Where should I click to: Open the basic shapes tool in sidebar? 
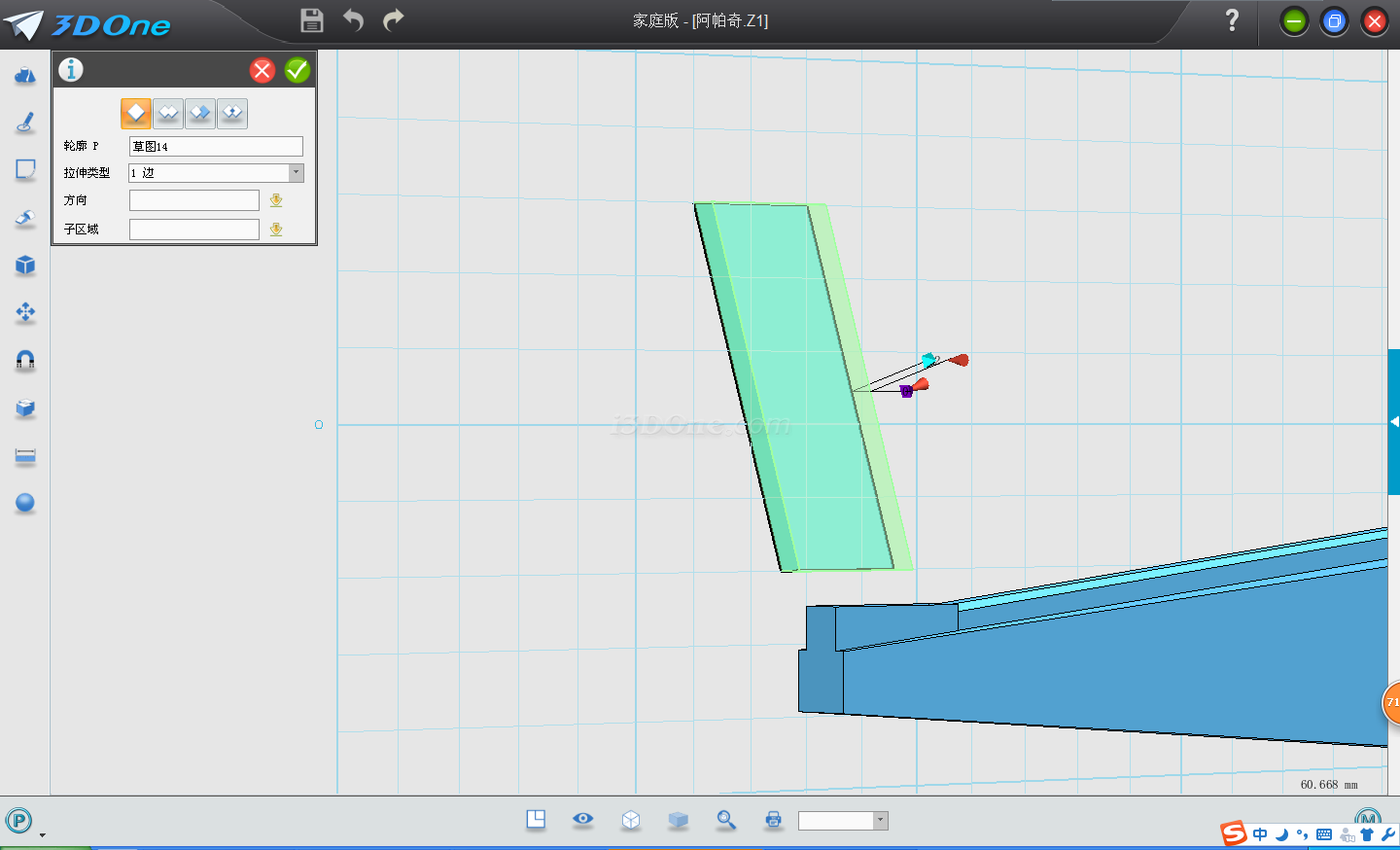pos(25,76)
